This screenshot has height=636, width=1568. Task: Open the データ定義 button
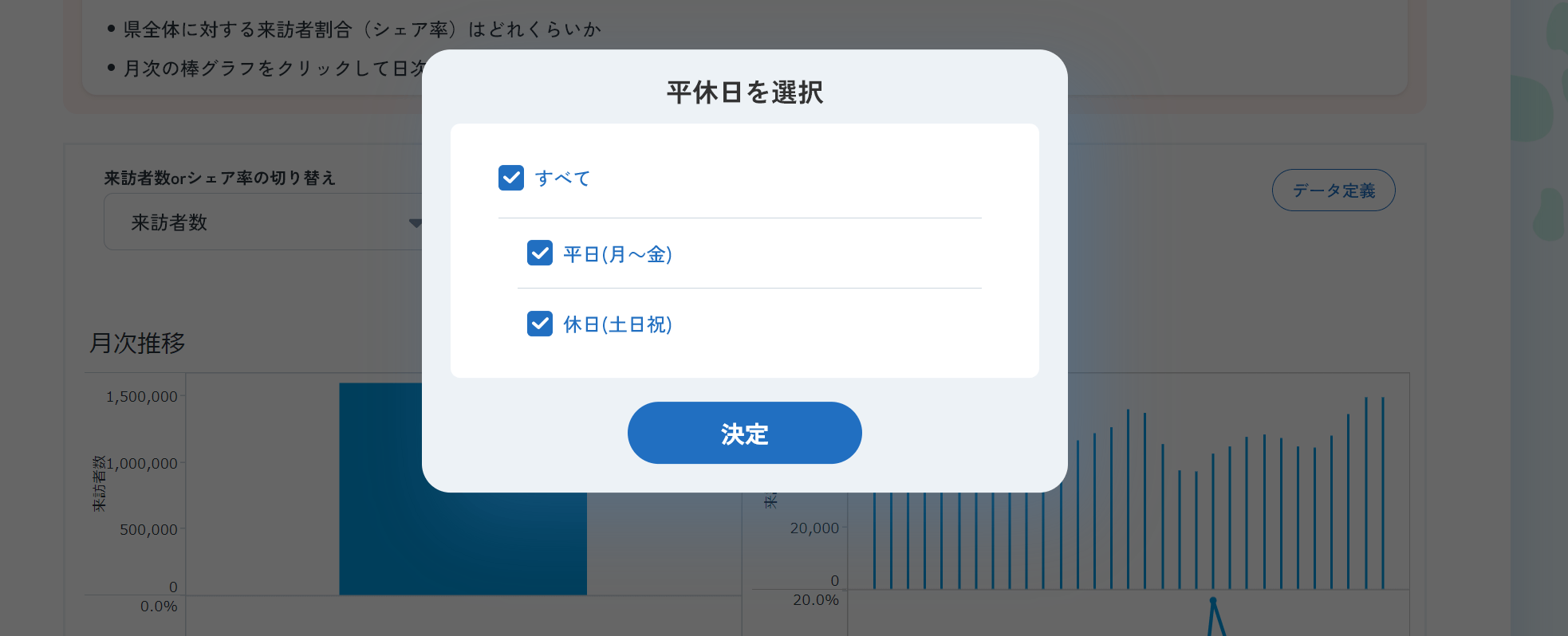[1333, 190]
